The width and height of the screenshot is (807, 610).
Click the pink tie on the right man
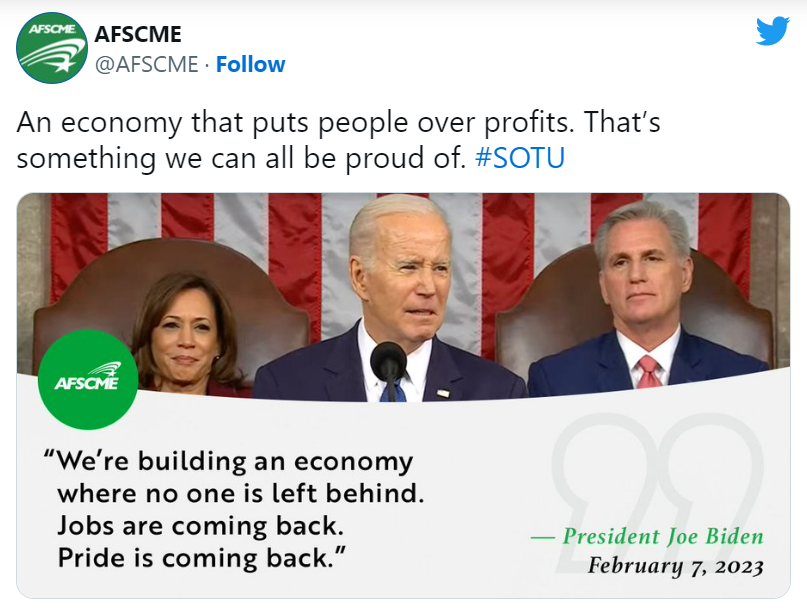648,372
